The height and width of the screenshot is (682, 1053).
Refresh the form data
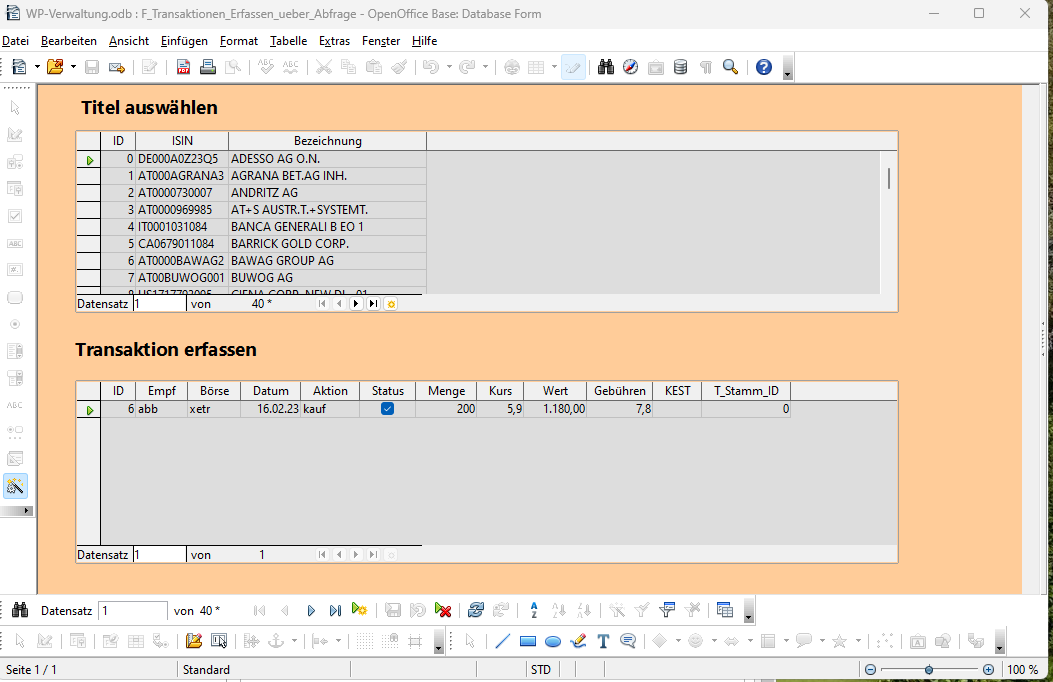(476, 610)
